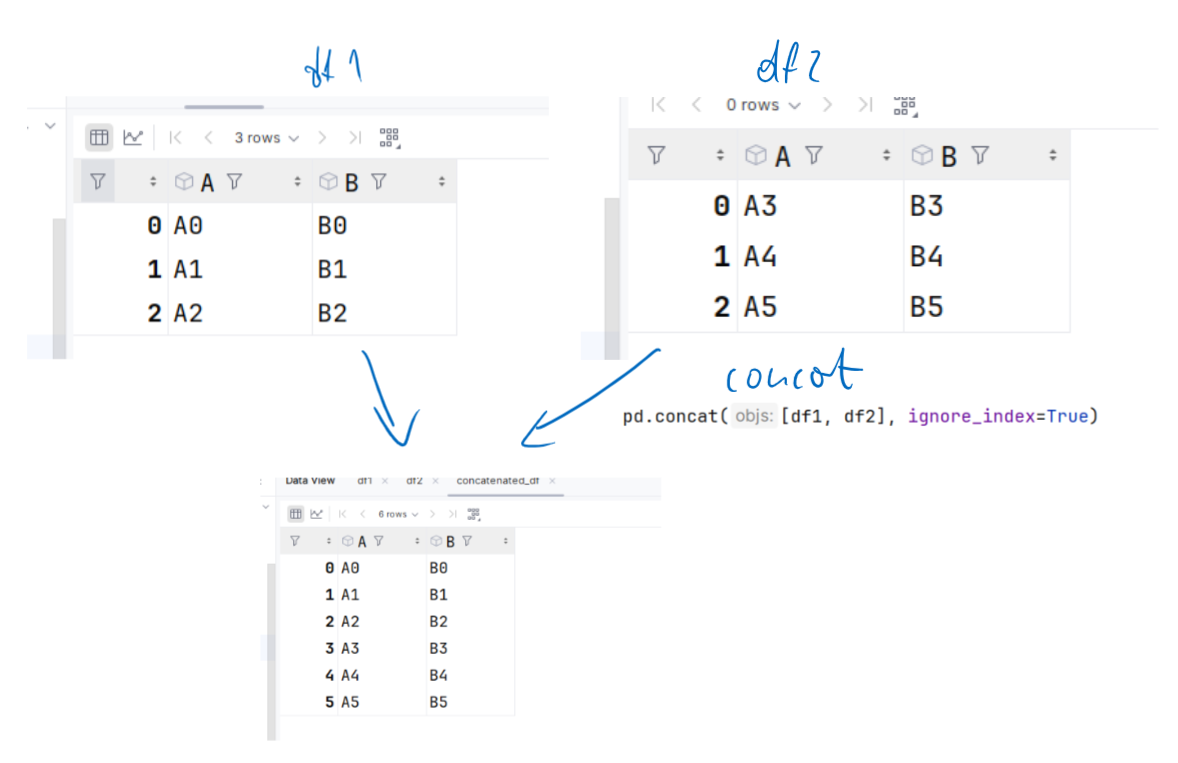Go to next page beside 0 rows
1178x763 pixels.
(827, 105)
